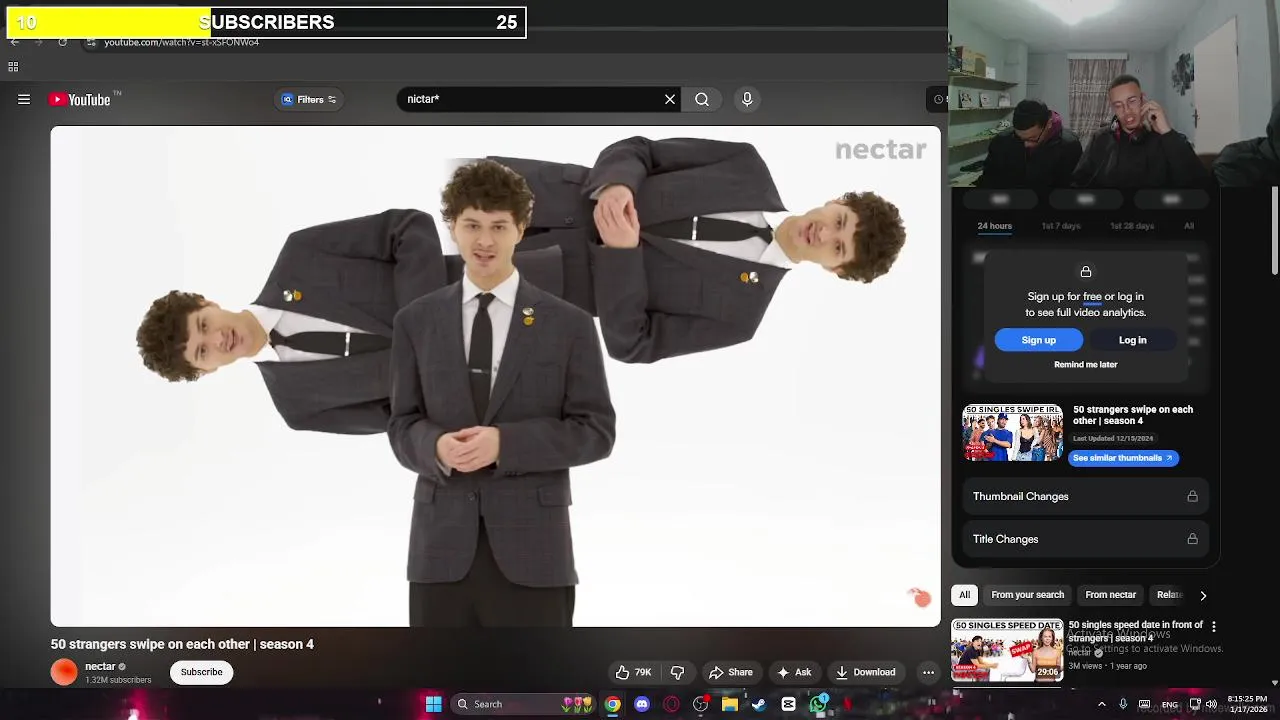The height and width of the screenshot is (720, 1280).
Task: Expand the Thumbnail Changes section
Action: (1085, 496)
